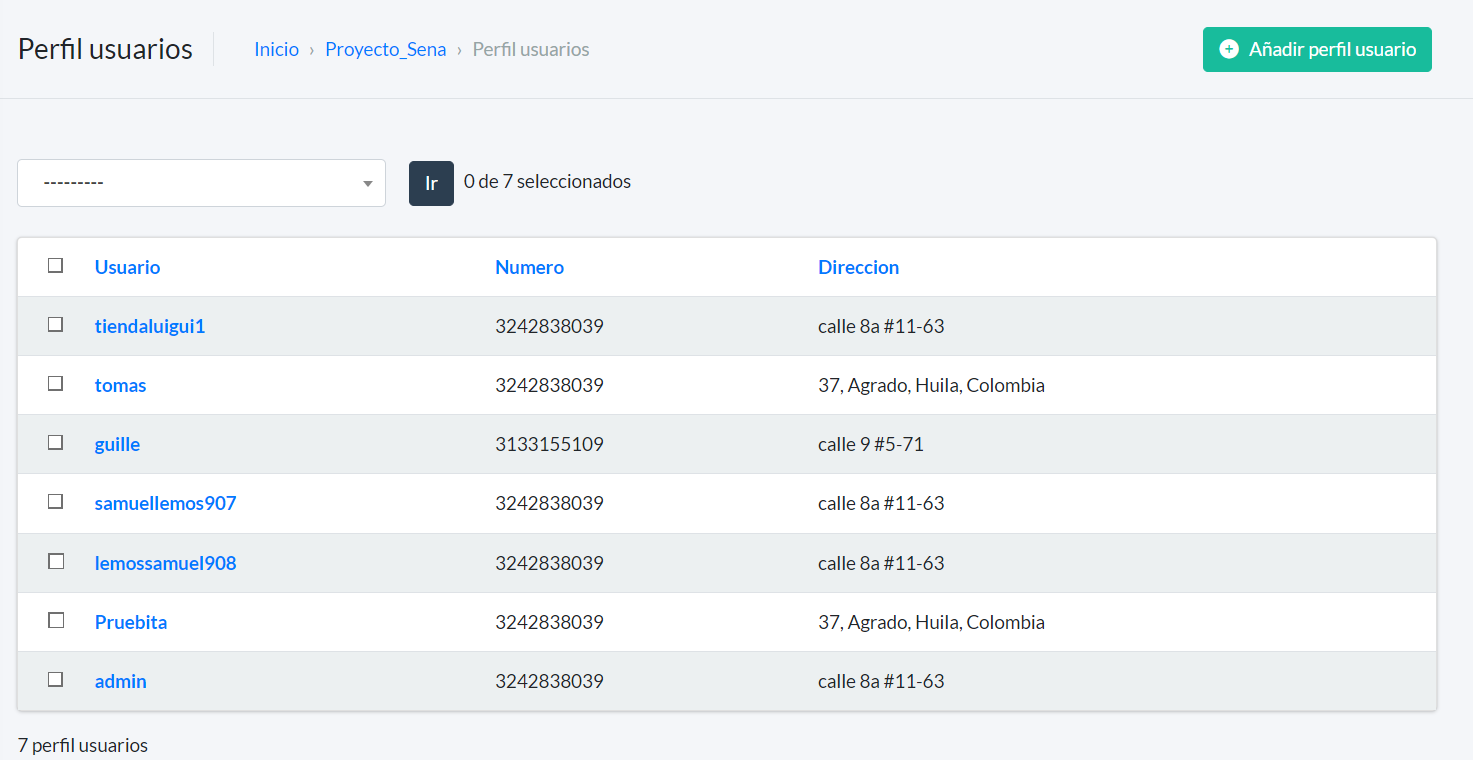Select the checkbox next to tomas
Screen dimensions: 1473x760
[x=56, y=384]
